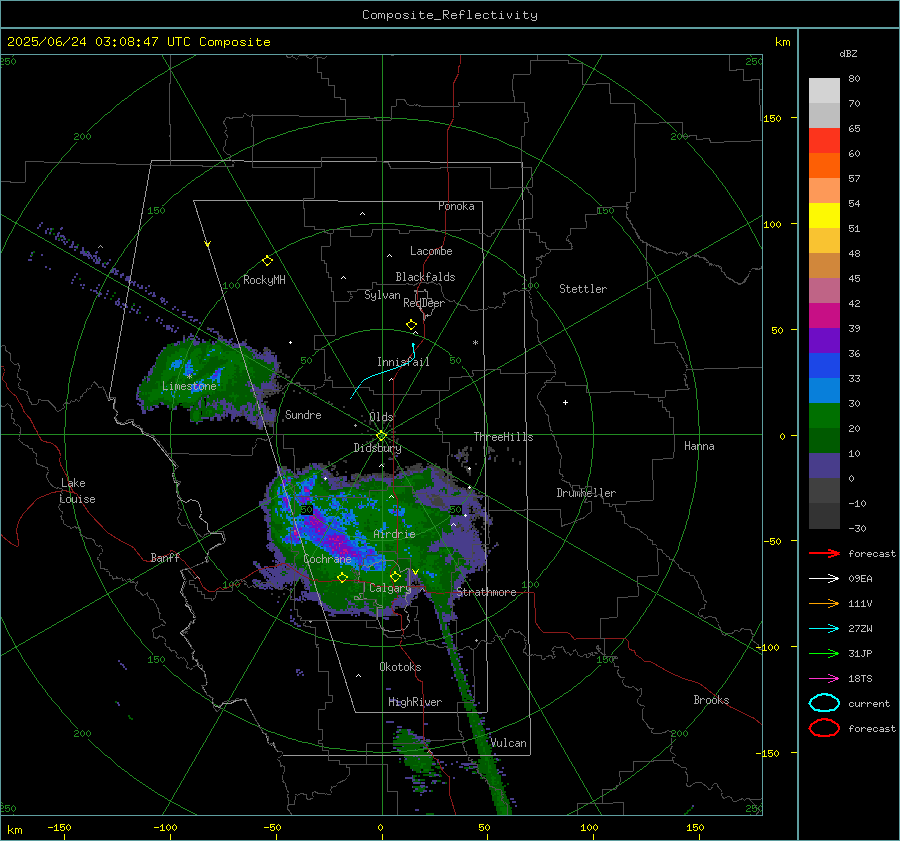Viewport: 900px width, 841px height.
Task: Select the magenta swatch below 42 dBZ
Action: [x=824, y=315]
